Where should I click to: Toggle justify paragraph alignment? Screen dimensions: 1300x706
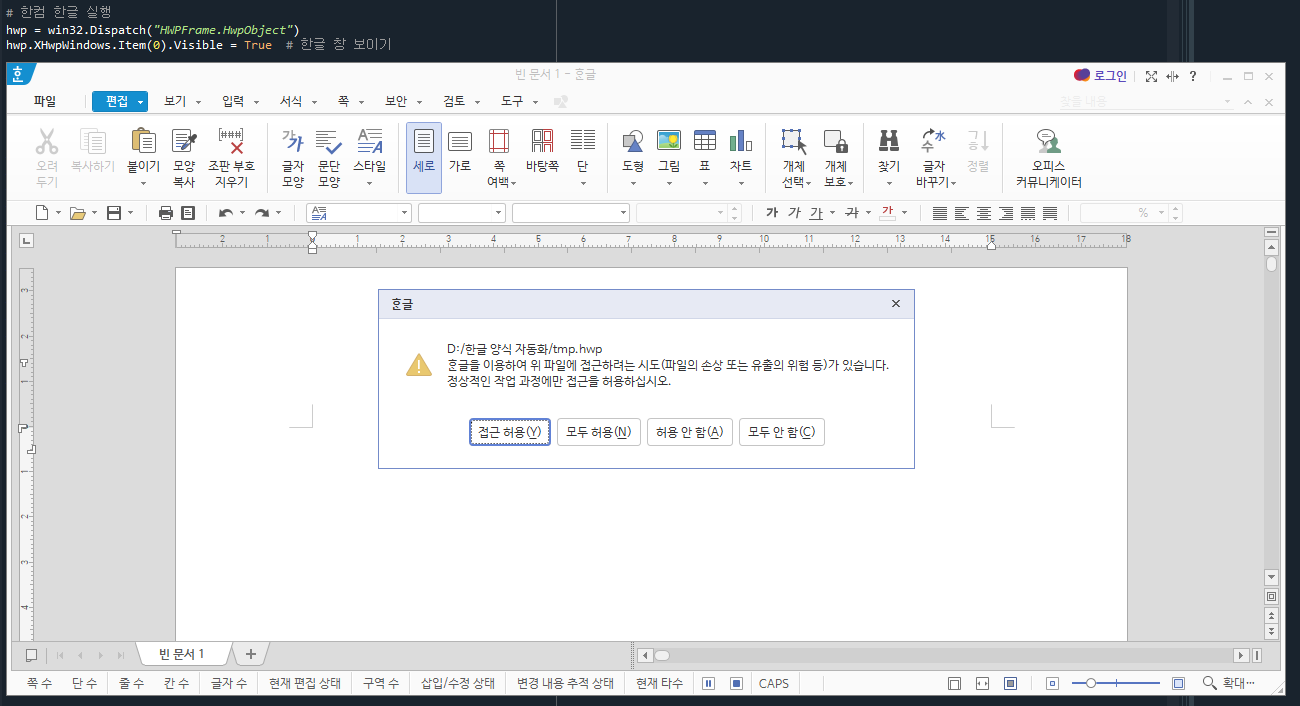click(x=940, y=213)
